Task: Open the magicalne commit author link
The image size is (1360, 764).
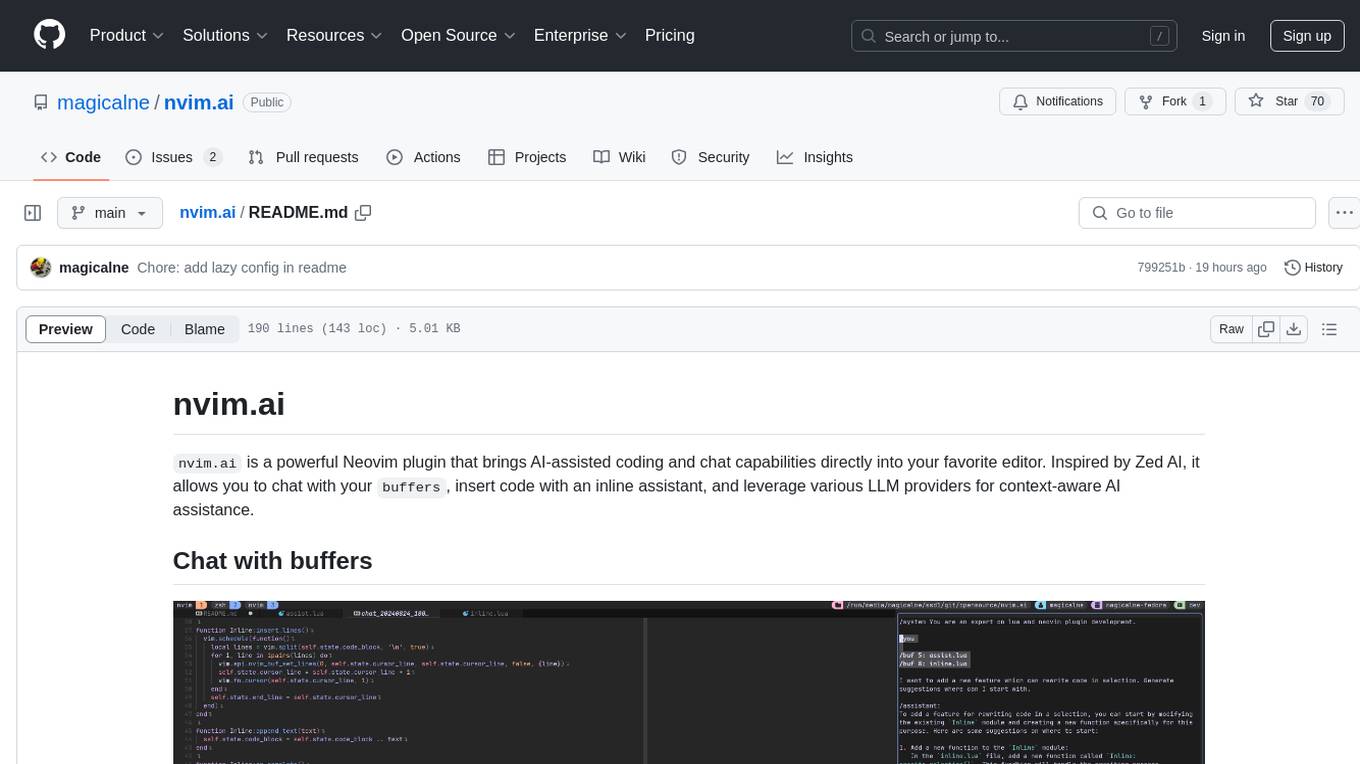Action: (94, 268)
